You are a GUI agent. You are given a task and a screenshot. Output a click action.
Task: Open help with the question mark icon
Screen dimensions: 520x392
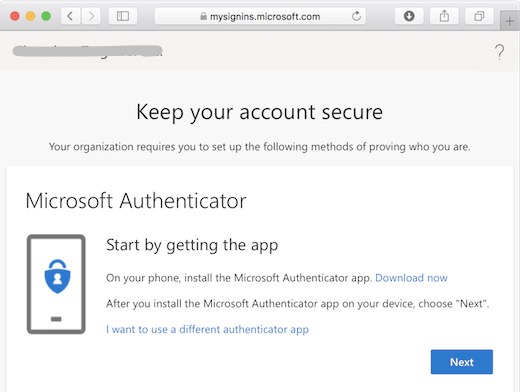(499, 52)
